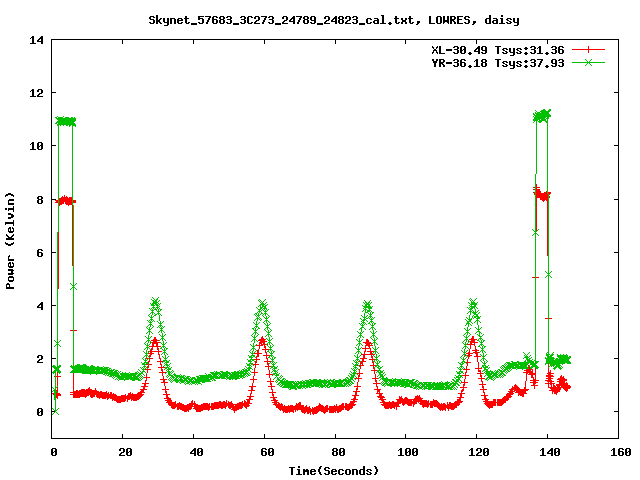This screenshot has height=480, width=640.
Task: Click the red legend line sample
Action: [x=588, y=50]
